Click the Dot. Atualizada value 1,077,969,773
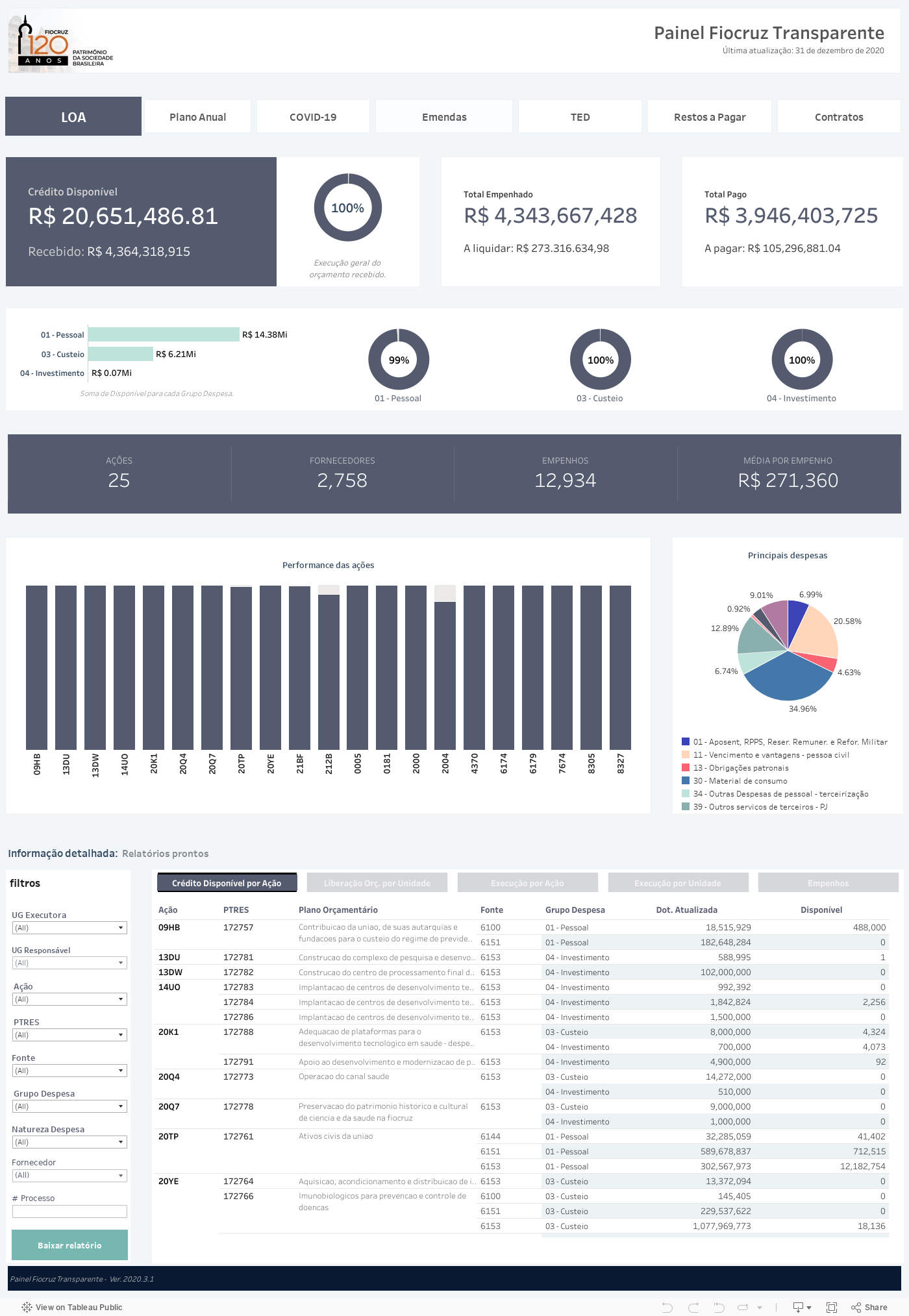The width and height of the screenshot is (909, 1316). click(721, 1226)
